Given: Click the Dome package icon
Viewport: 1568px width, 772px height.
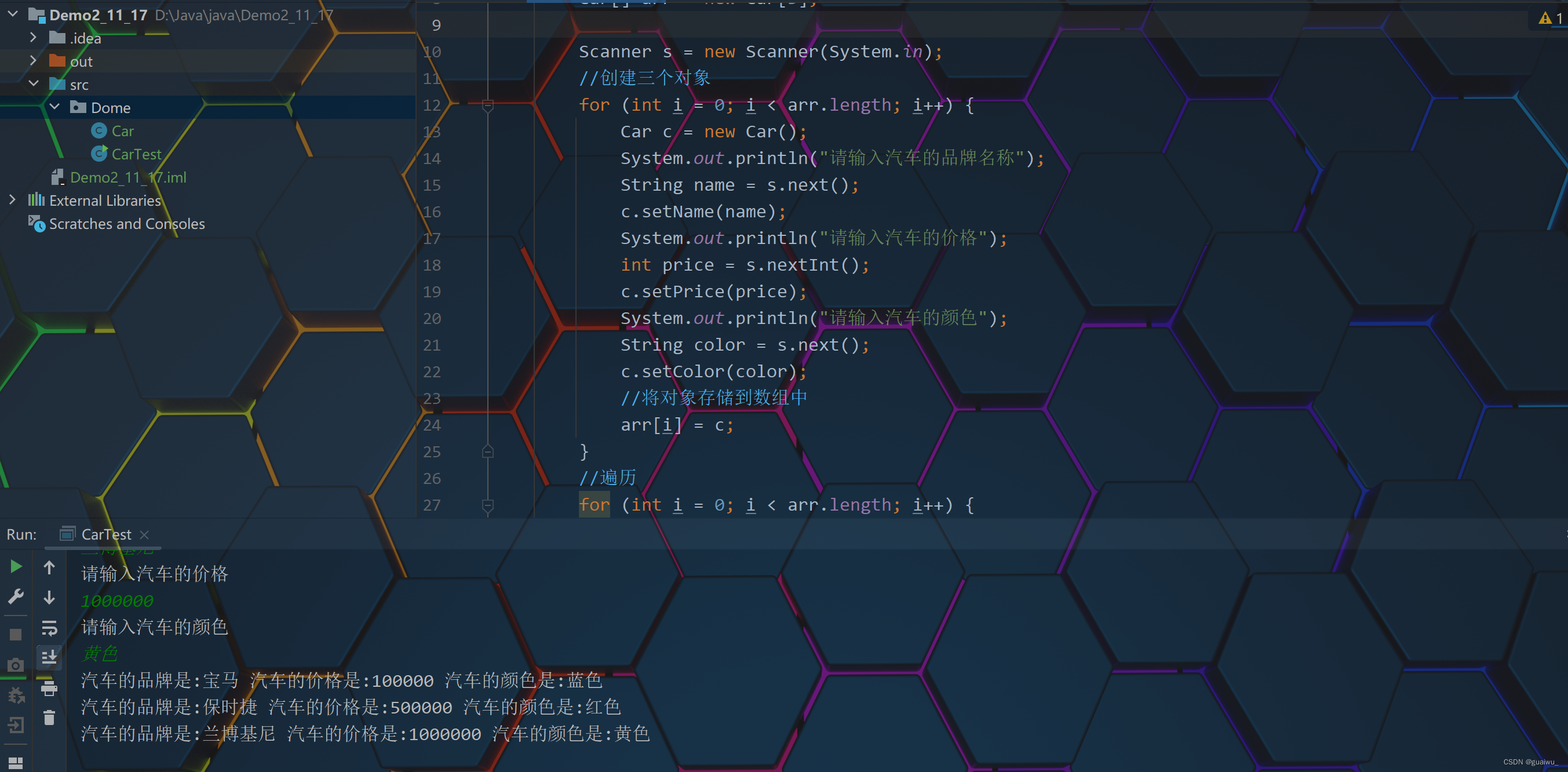Looking at the screenshot, I should point(78,107).
